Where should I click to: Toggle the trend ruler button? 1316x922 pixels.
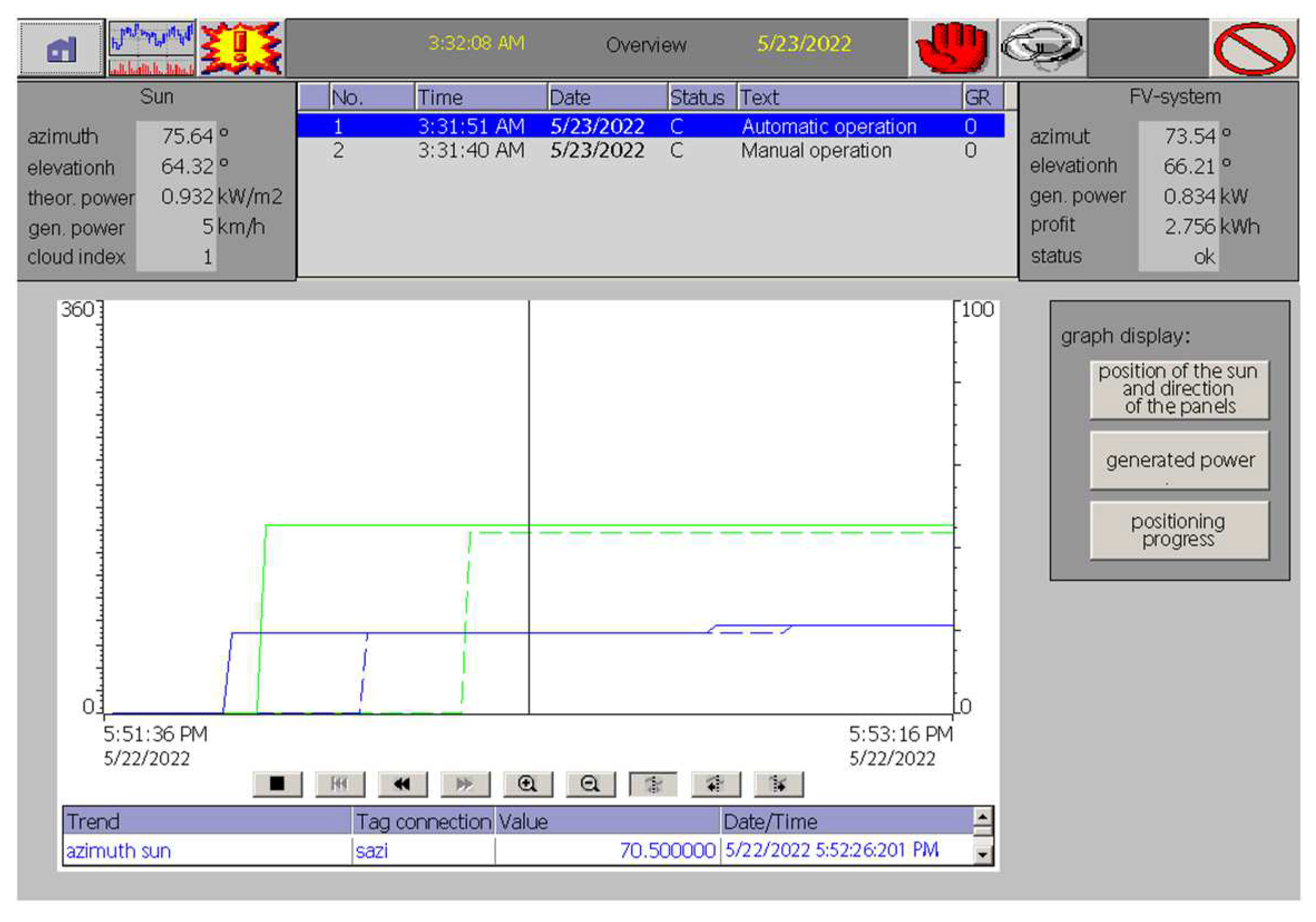pyautogui.click(x=653, y=783)
